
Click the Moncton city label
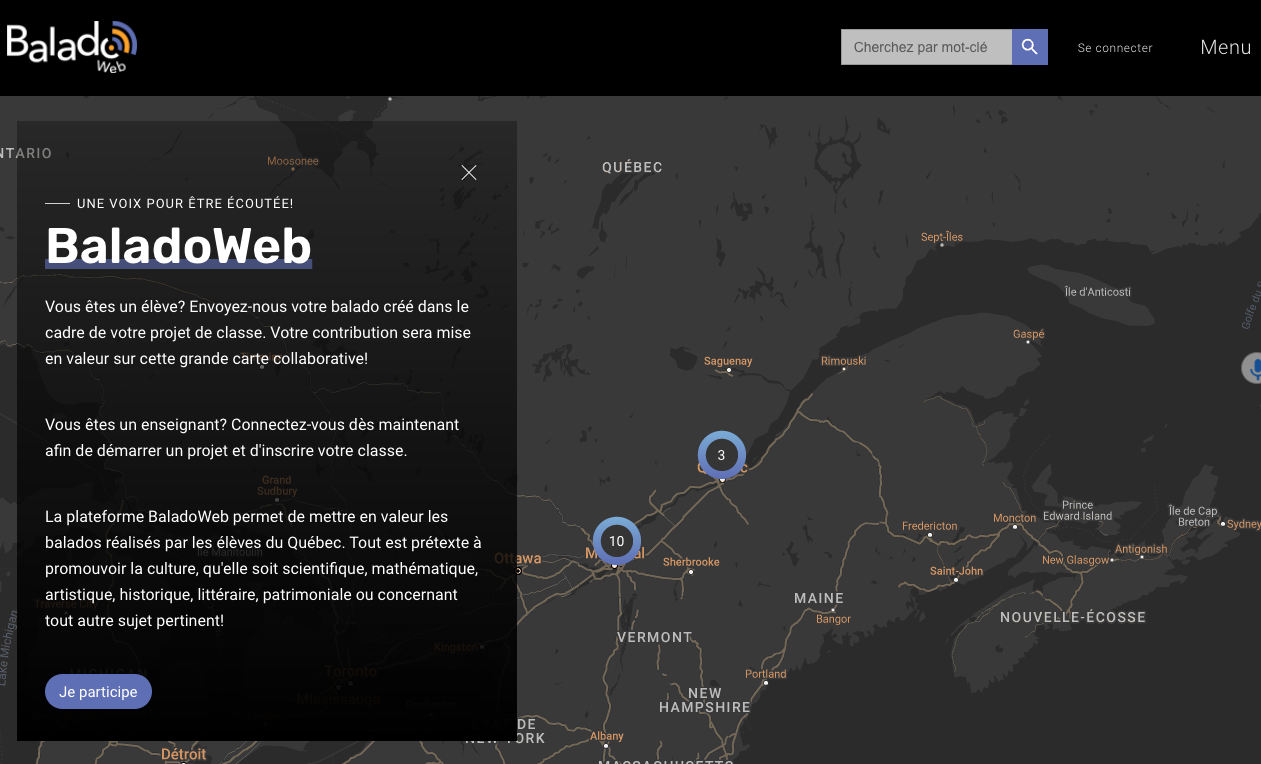tap(1014, 518)
